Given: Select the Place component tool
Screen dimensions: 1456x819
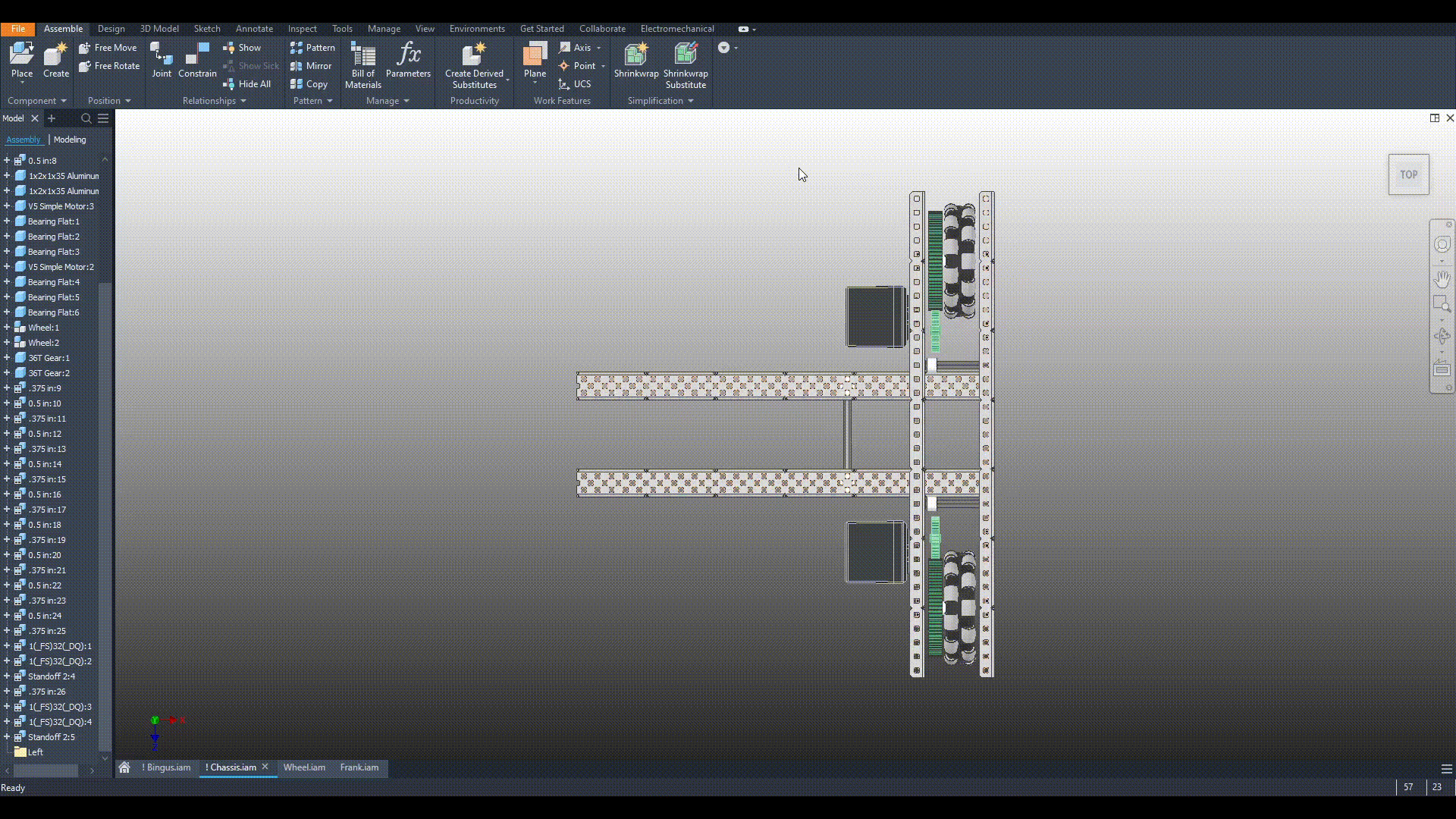Looking at the screenshot, I should (x=22, y=61).
